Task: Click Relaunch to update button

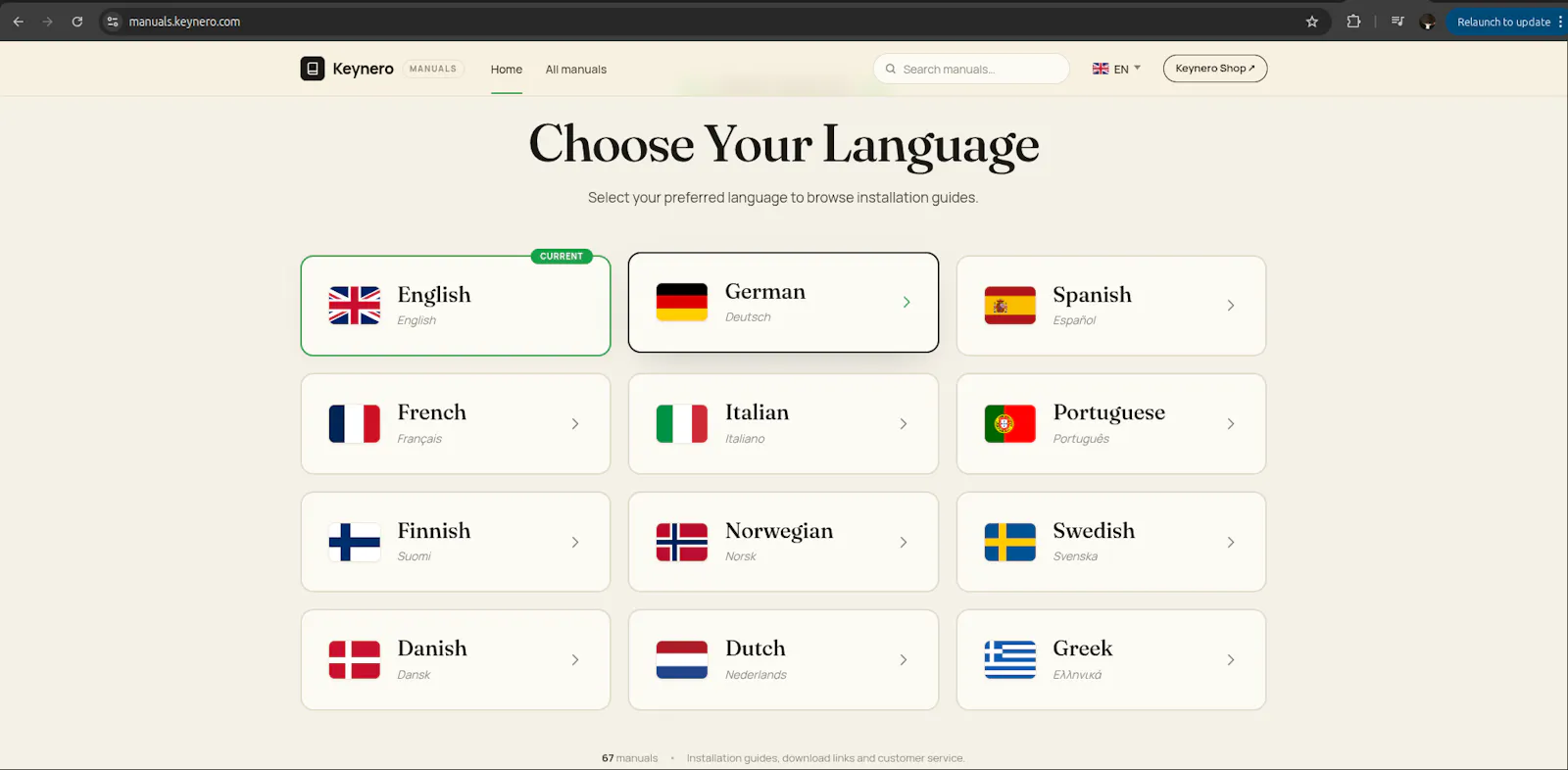Action: (x=1502, y=22)
